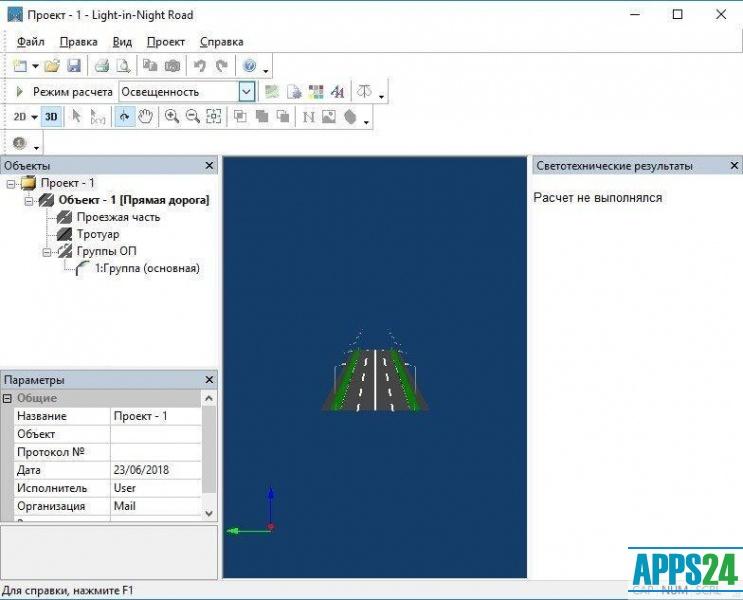Select Тротуар in the objects tree

(x=98, y=234)
